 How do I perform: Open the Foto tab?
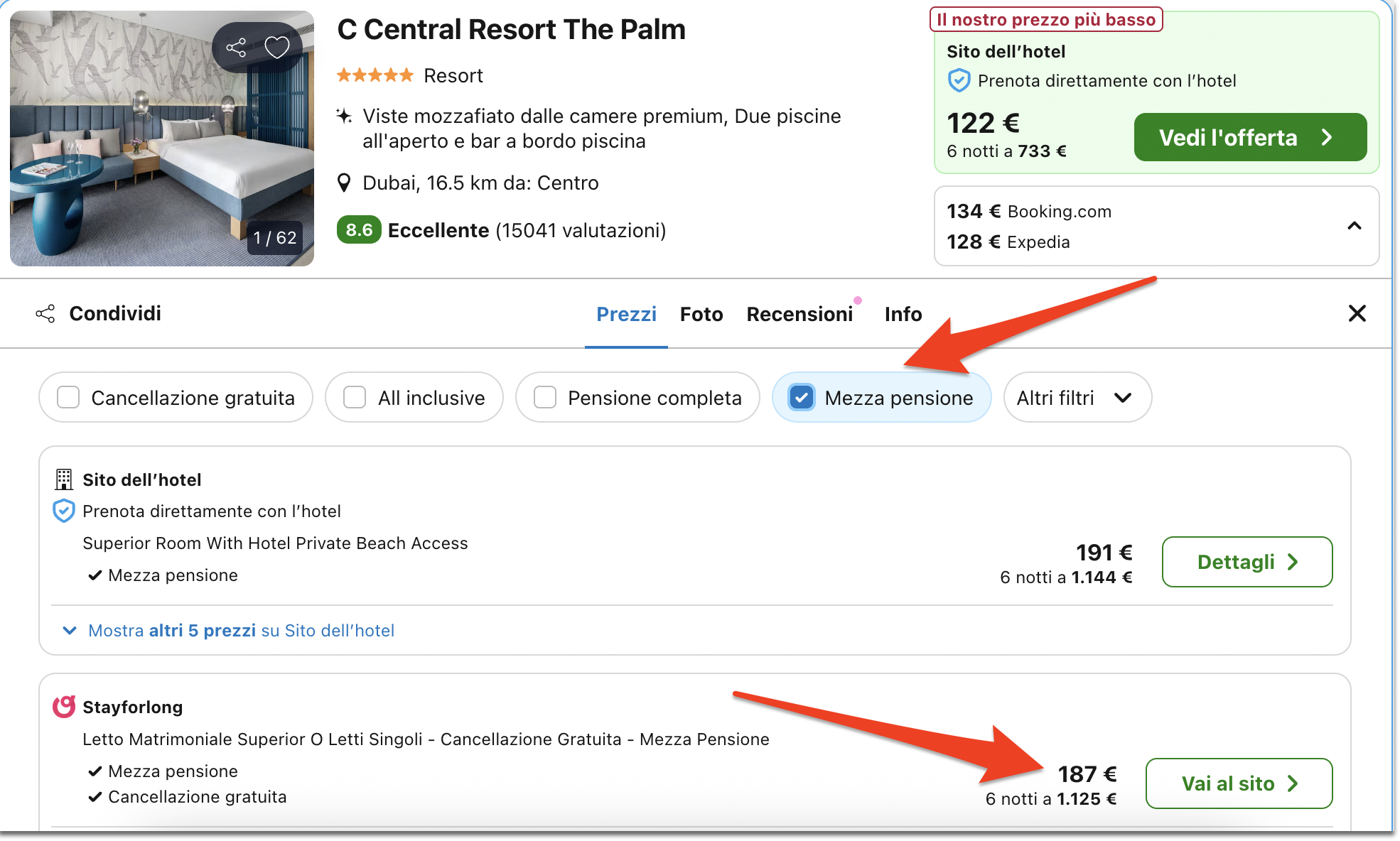(701, 314)
